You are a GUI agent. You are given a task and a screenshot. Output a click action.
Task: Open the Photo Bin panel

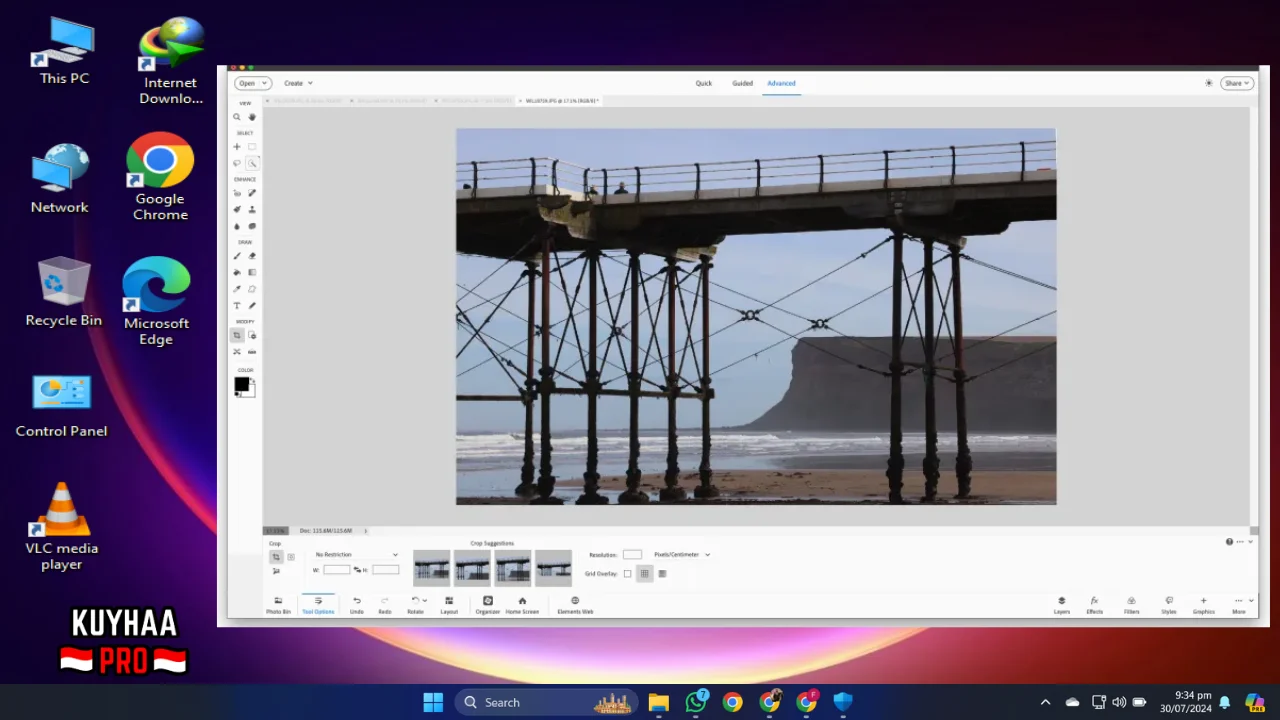pyautogui.click(x=278, y=605)
